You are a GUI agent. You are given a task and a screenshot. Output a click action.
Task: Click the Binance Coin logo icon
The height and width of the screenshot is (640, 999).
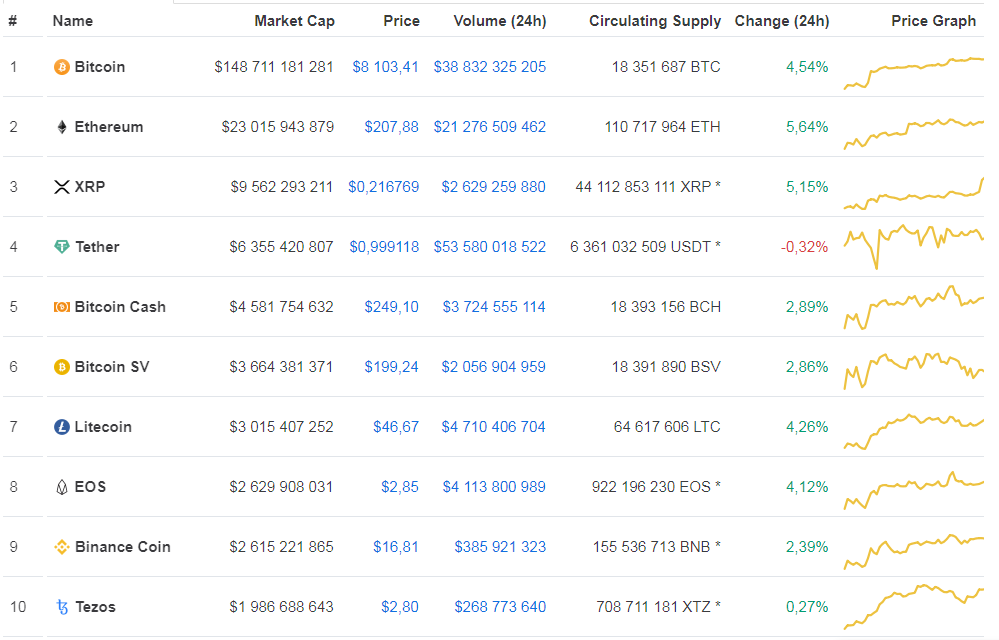62,547
